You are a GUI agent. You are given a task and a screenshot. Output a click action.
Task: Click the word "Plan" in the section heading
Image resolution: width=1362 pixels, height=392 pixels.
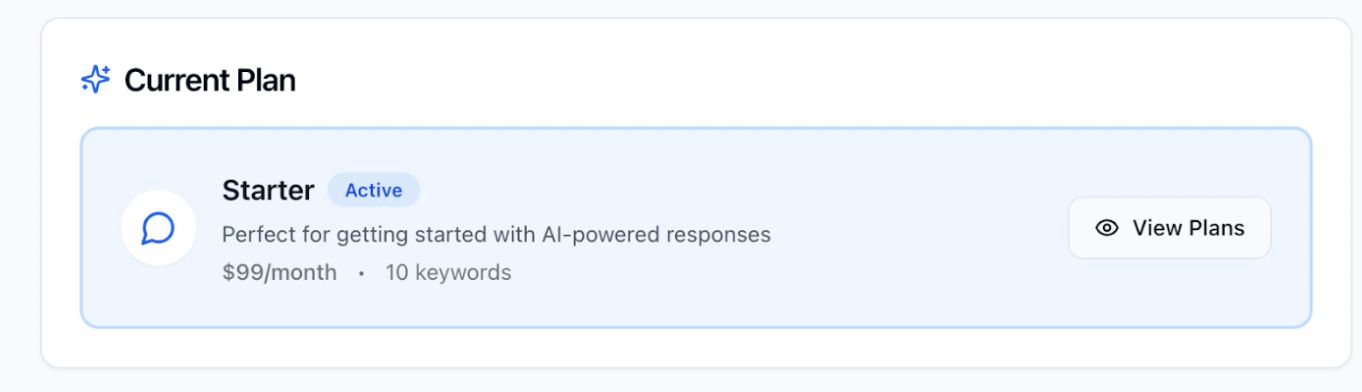tap(266, 80)
